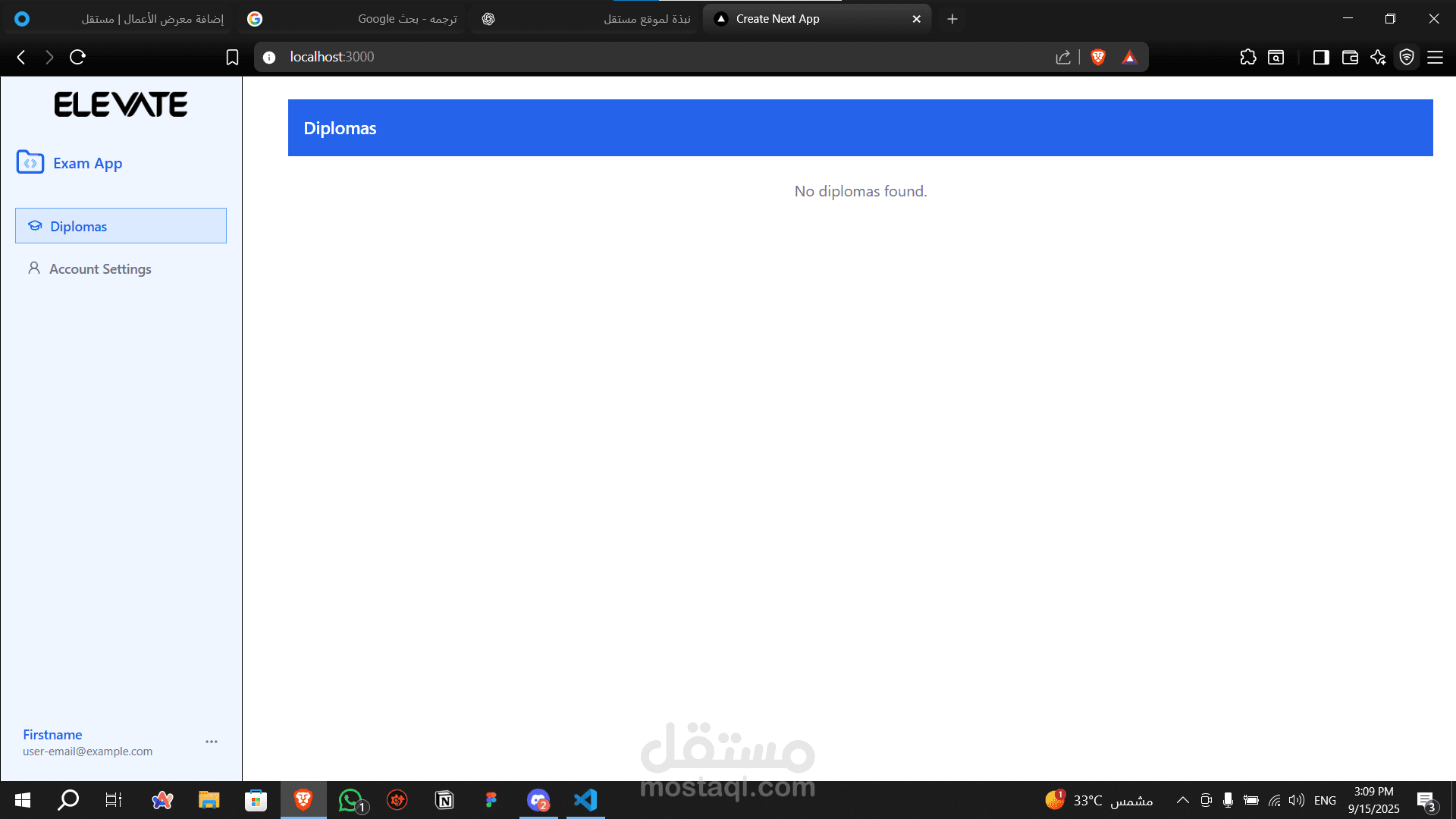Click the Exam App link
This screenshot has height=819, width=1456.
[x=87, y=163]
